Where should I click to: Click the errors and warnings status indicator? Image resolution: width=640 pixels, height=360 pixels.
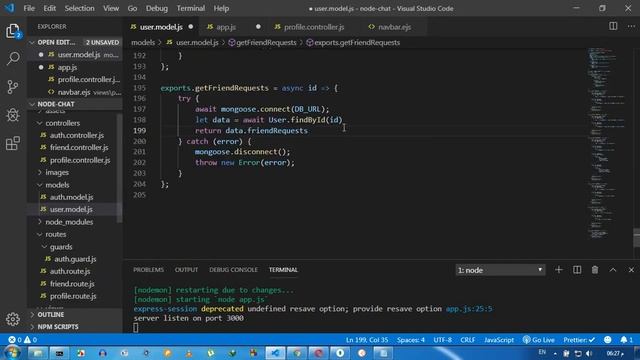click(23, 340)
